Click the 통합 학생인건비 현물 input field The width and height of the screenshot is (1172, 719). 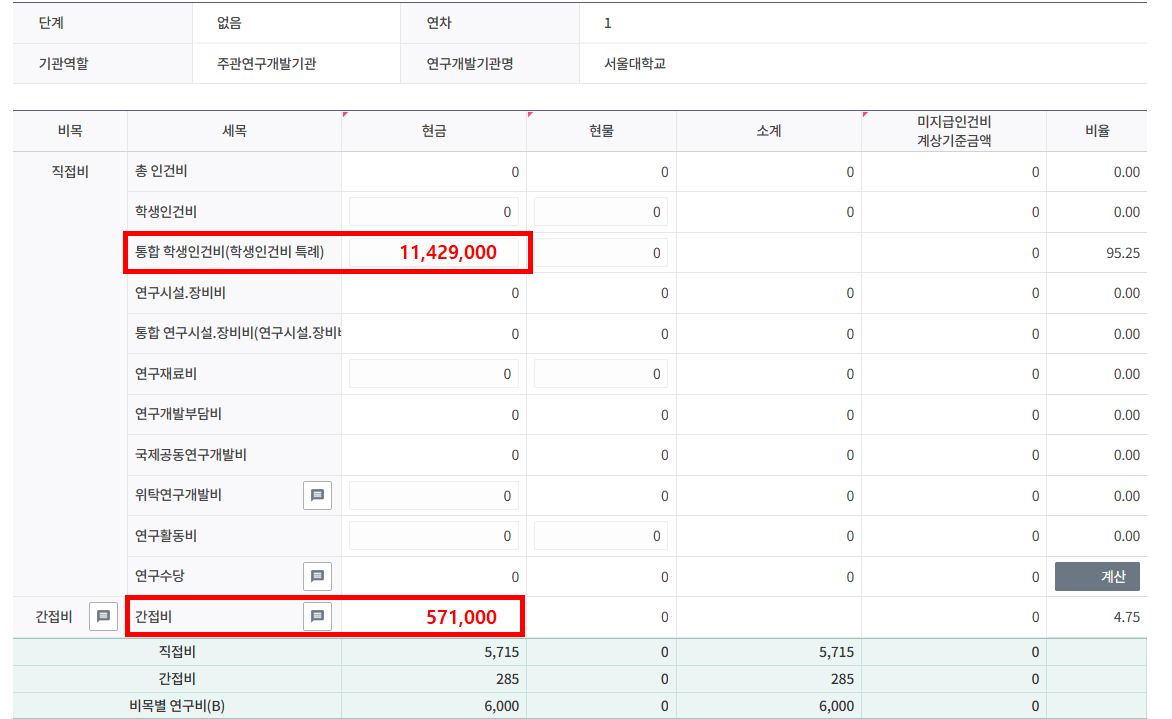pos(601,253)
